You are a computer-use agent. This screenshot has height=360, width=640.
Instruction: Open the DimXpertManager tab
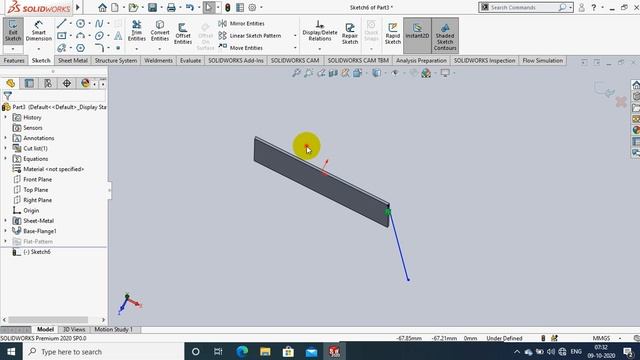pyautogui.click(x=67, y=83)
